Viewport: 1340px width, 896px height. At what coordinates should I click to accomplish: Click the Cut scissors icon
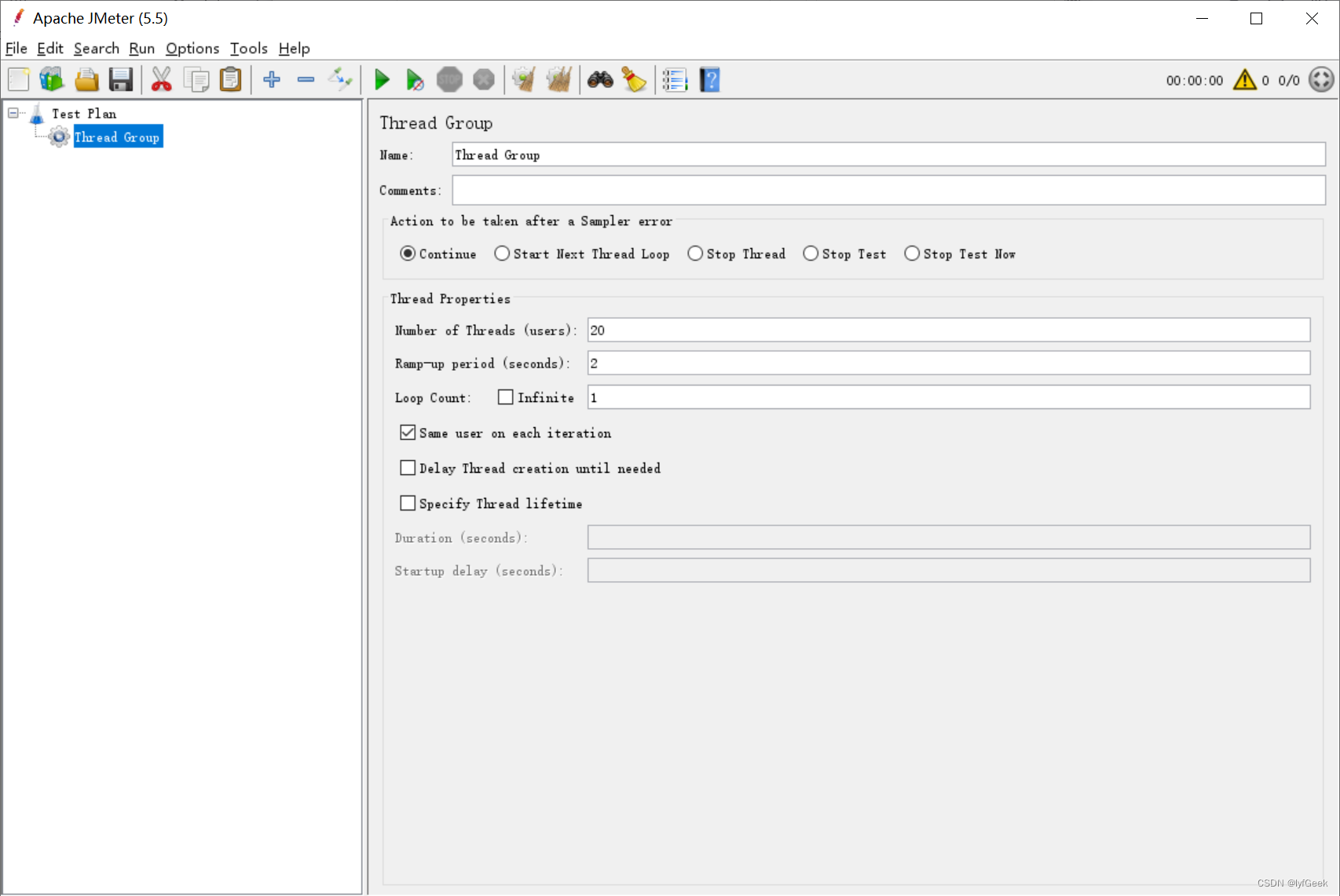coord(161,80)
